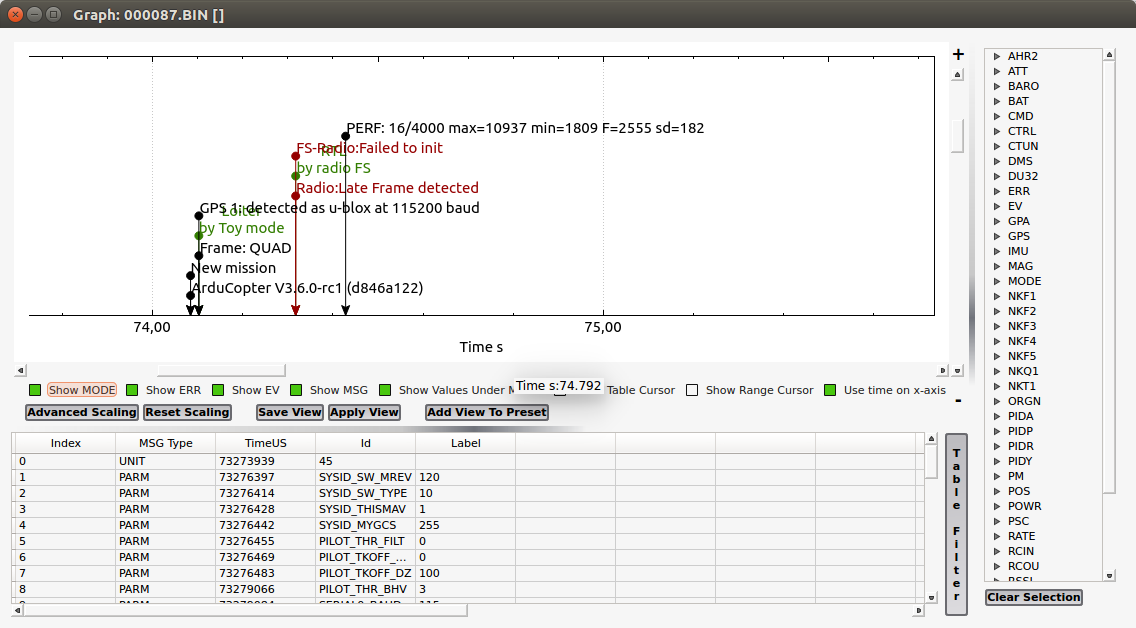Click the Clear Selection button
This screenshot has width=1136, height=628.
pos(1034,597)
